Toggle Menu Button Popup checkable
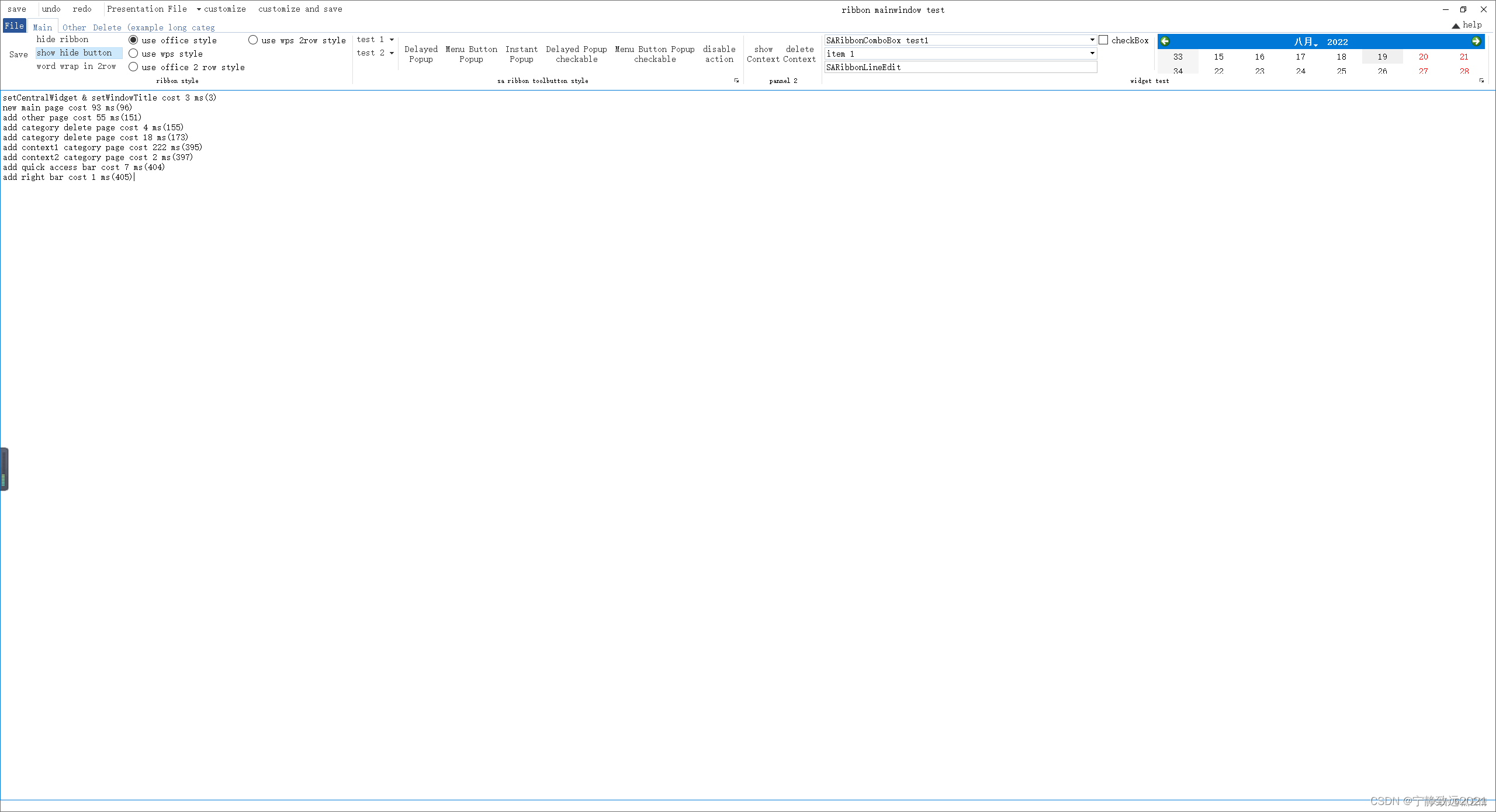The height and width of the screenshot is (812, 1496). coord(654,54)
